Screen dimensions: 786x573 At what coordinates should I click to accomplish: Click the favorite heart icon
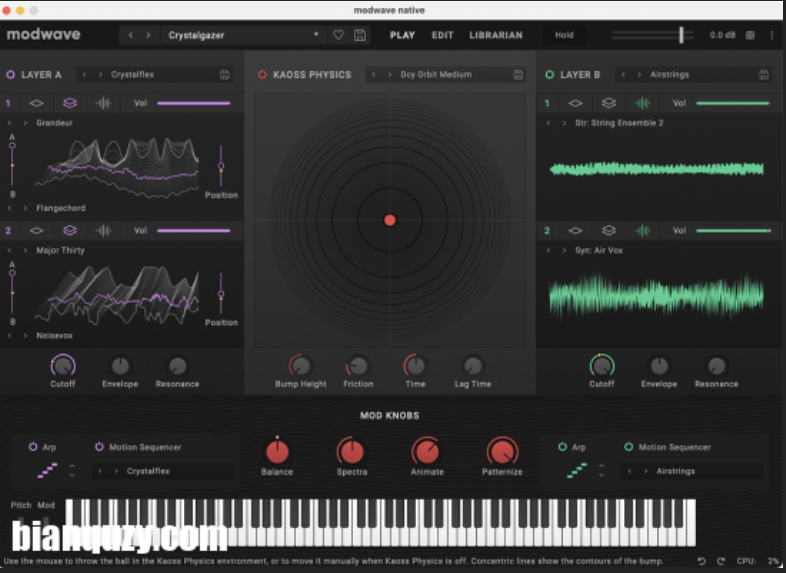pyautogui.click(x=338, y=35)
